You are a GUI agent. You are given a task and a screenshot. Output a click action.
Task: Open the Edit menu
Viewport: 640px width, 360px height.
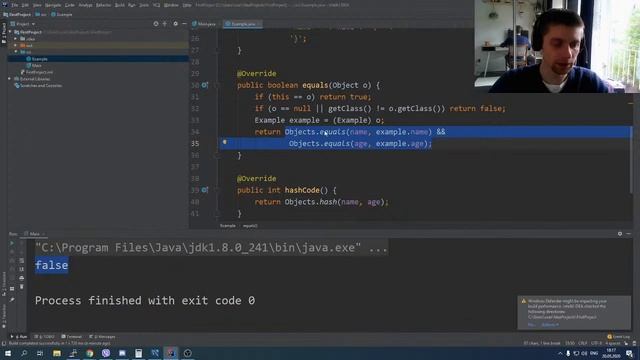[25, 5]
